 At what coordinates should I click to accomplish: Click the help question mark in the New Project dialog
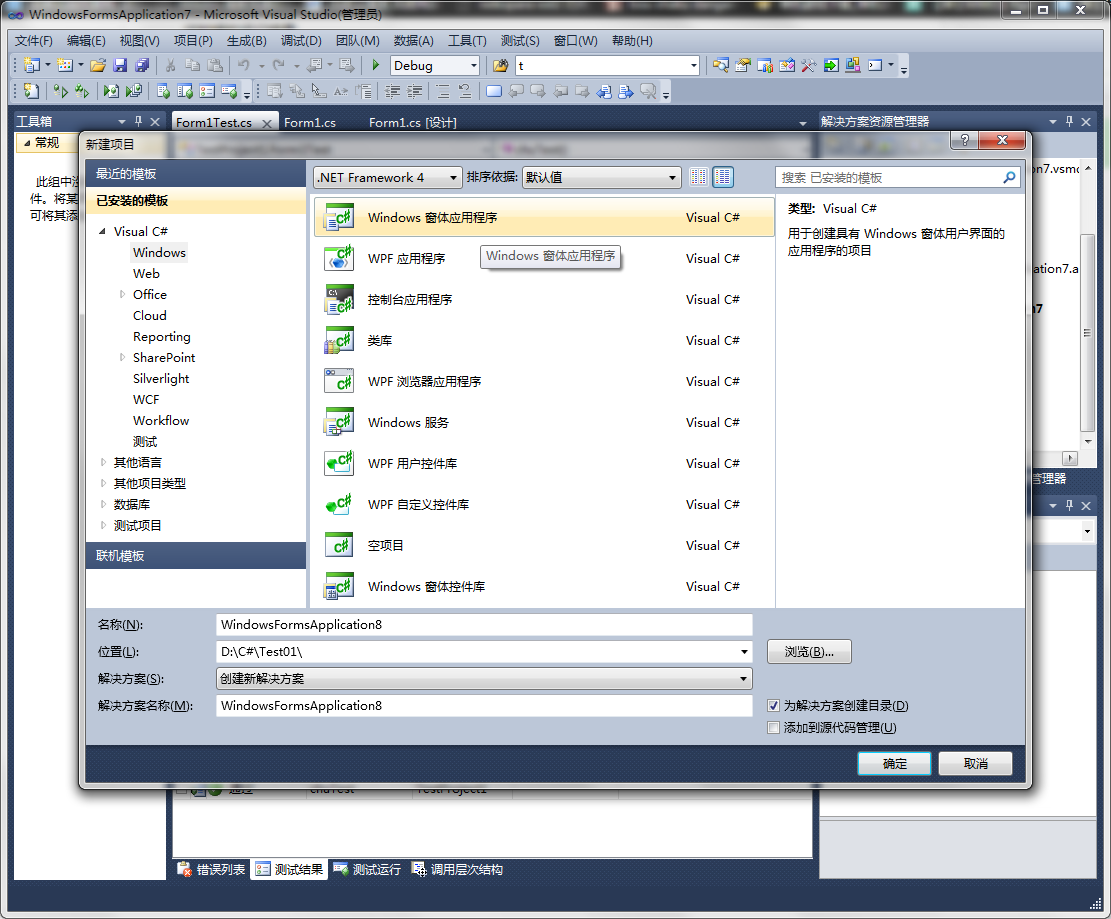(964, 140)
